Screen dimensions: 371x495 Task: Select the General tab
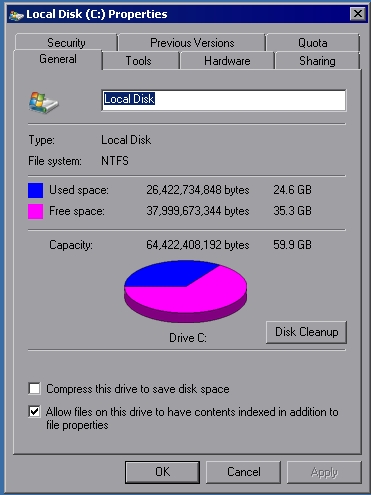[x=58, y=59]
